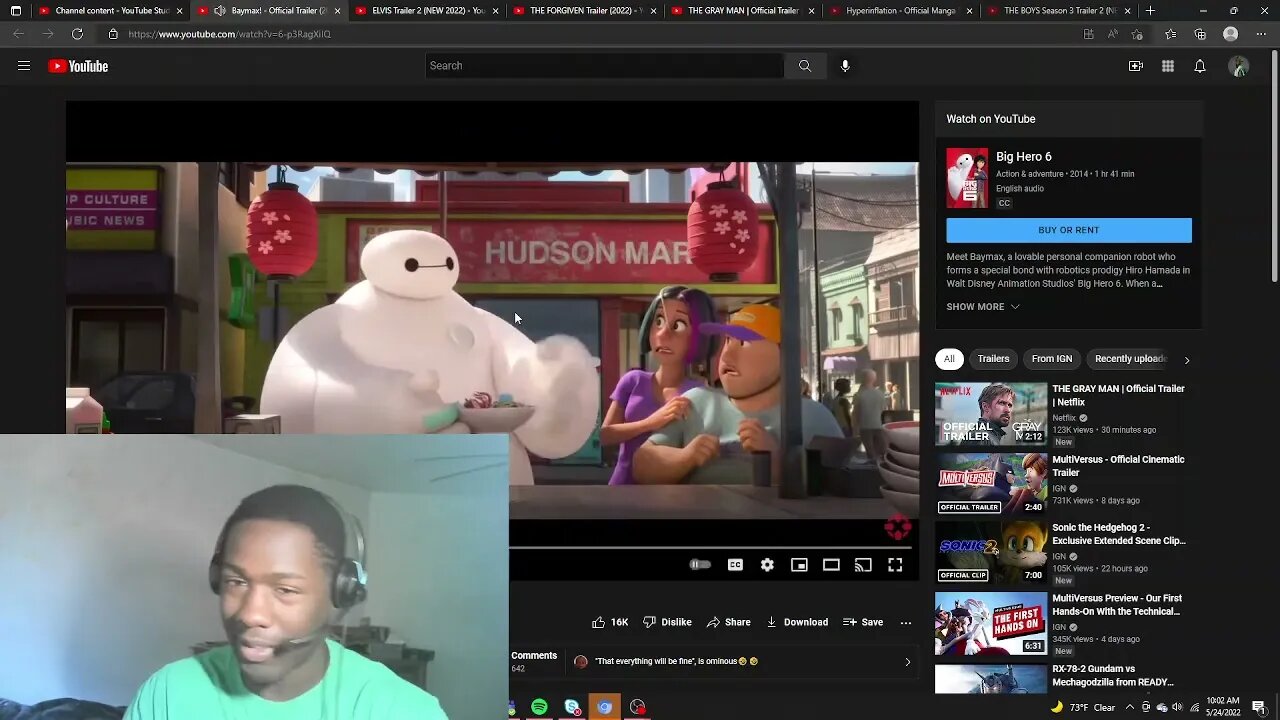Open the notifications bell
The height and width of the screenshot is (720, 1280).
click(1200, 66)
